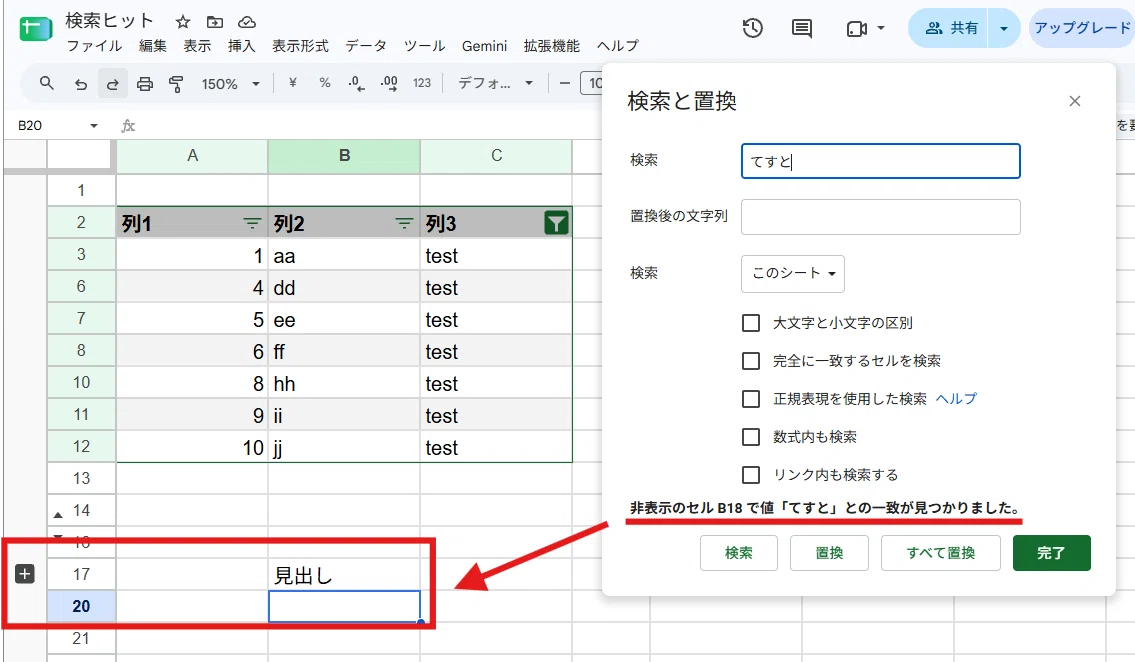Click the ヘルプ link for regex search
Screen dimensions: 1135x662
[x=956, y=399]
